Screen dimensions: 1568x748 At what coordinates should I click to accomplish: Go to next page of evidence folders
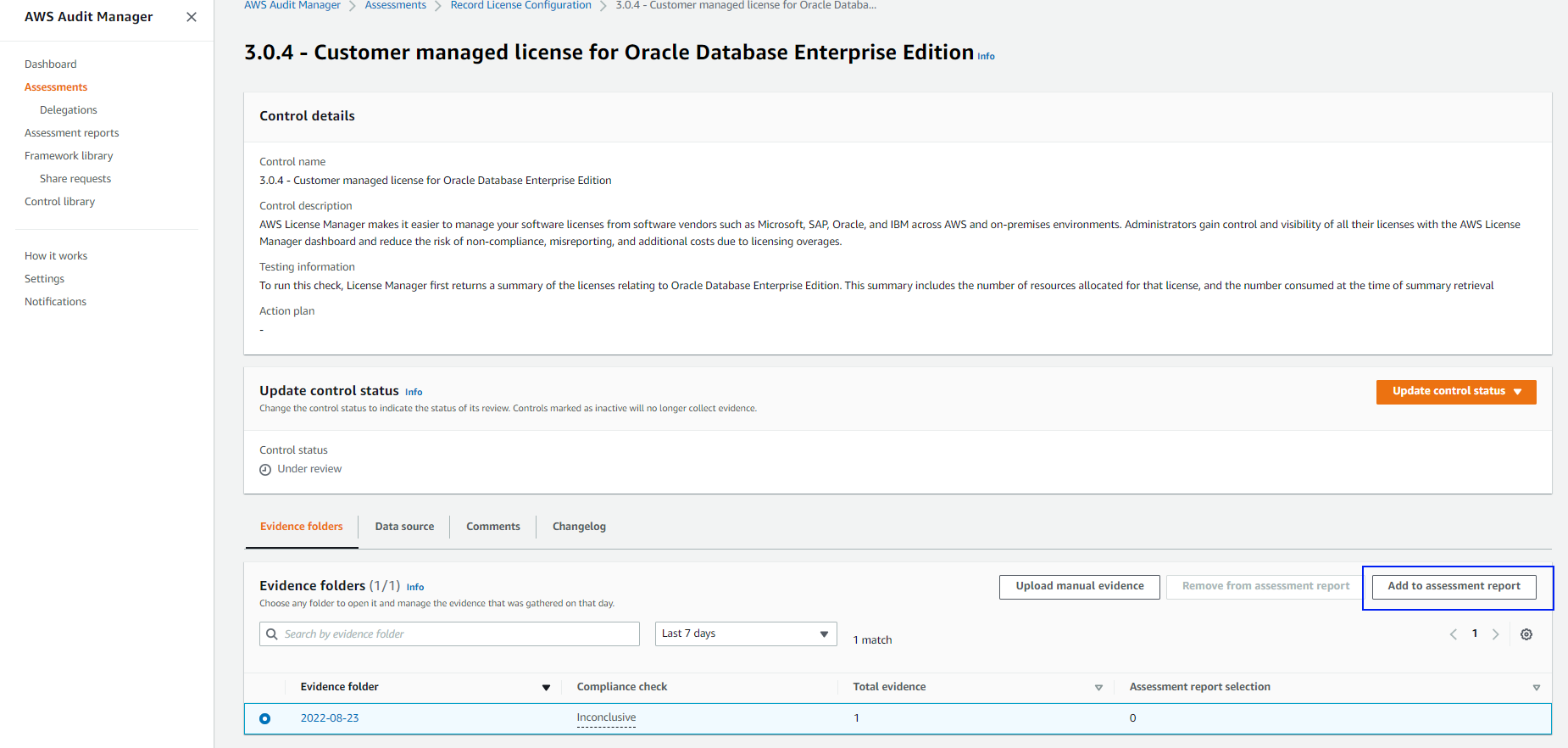[1495, 634]
